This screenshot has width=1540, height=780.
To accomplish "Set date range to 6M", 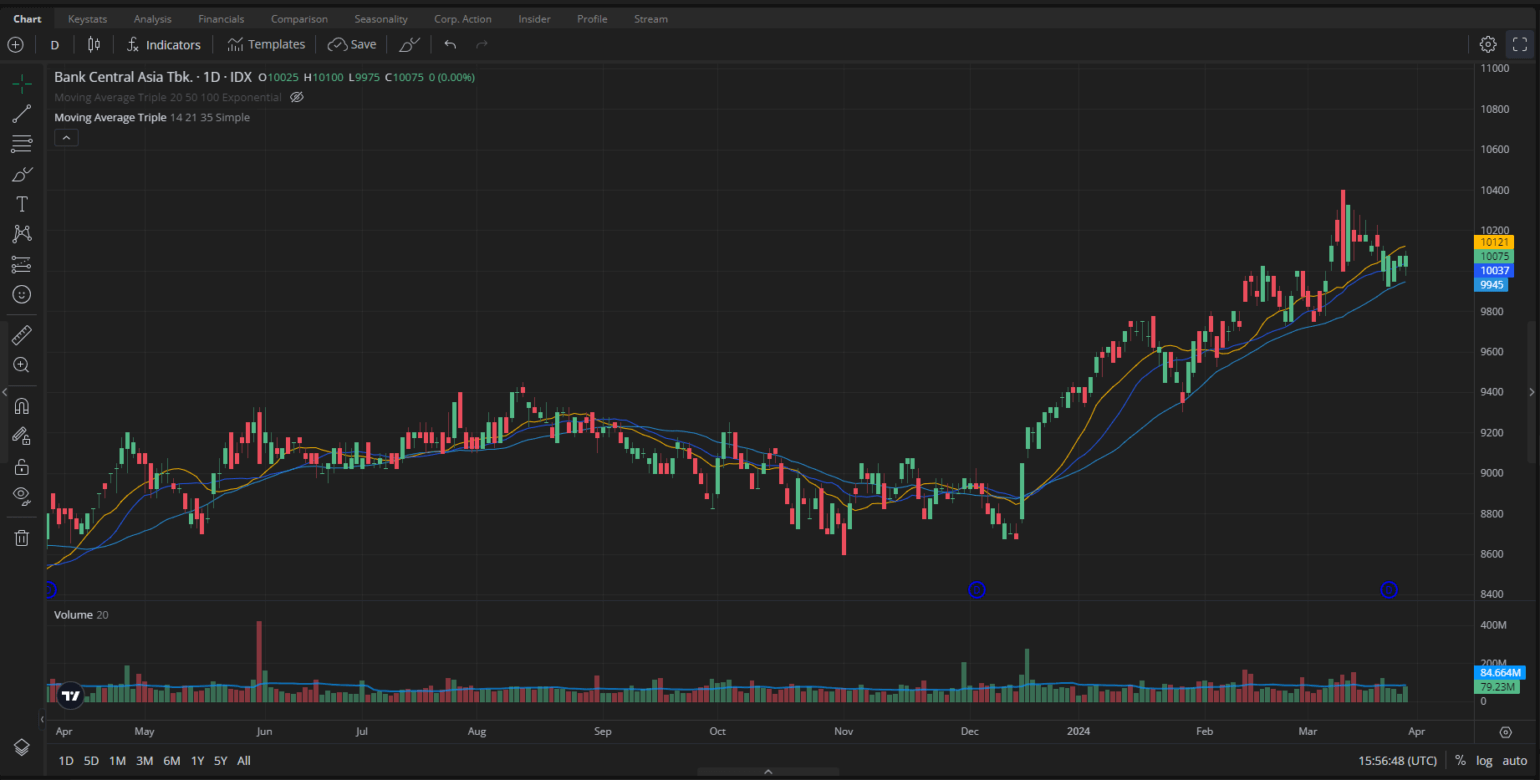I will pyautogui.click(x=171, y=761).
